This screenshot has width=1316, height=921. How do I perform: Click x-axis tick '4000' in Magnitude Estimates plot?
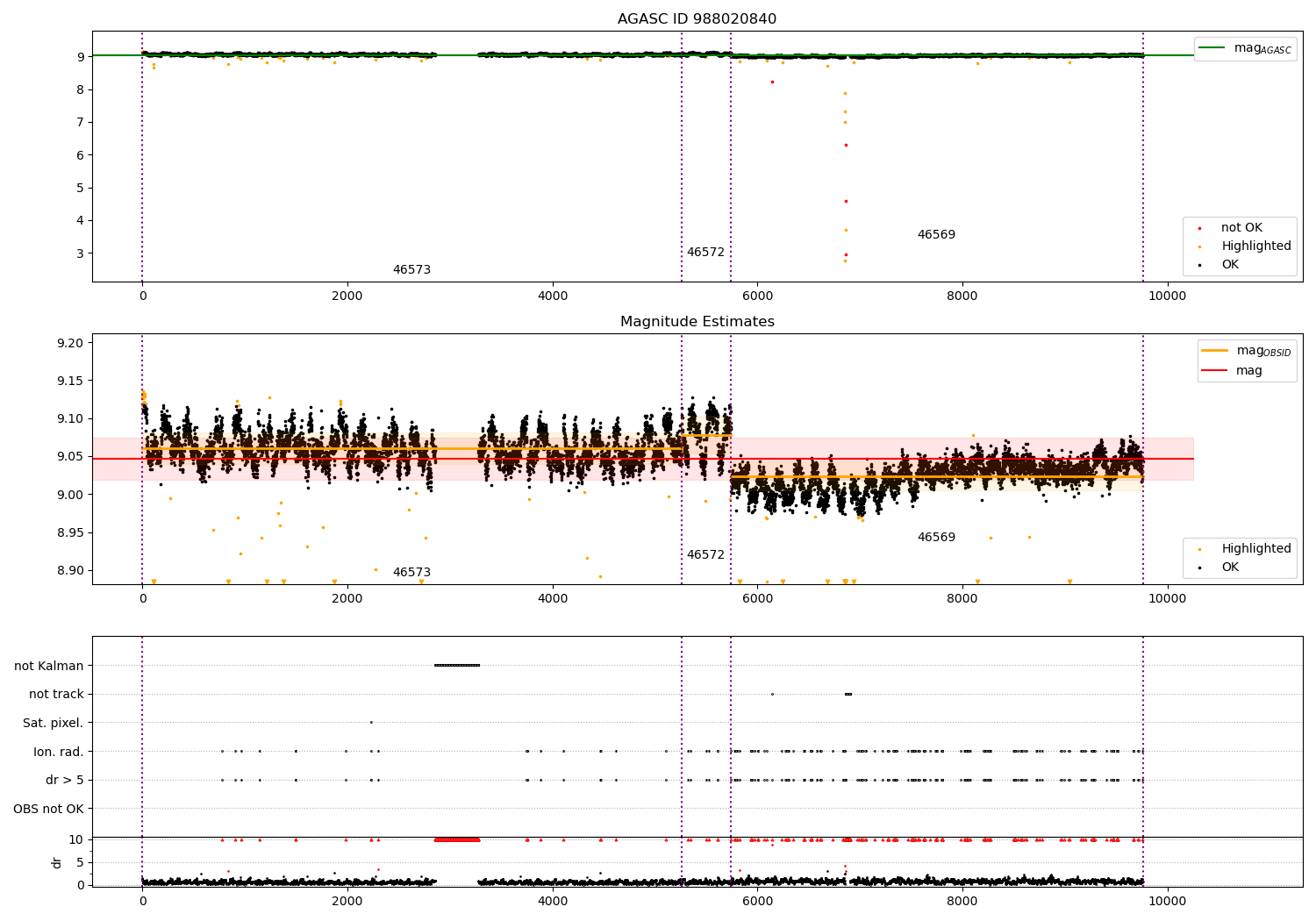tap(552, 599)
